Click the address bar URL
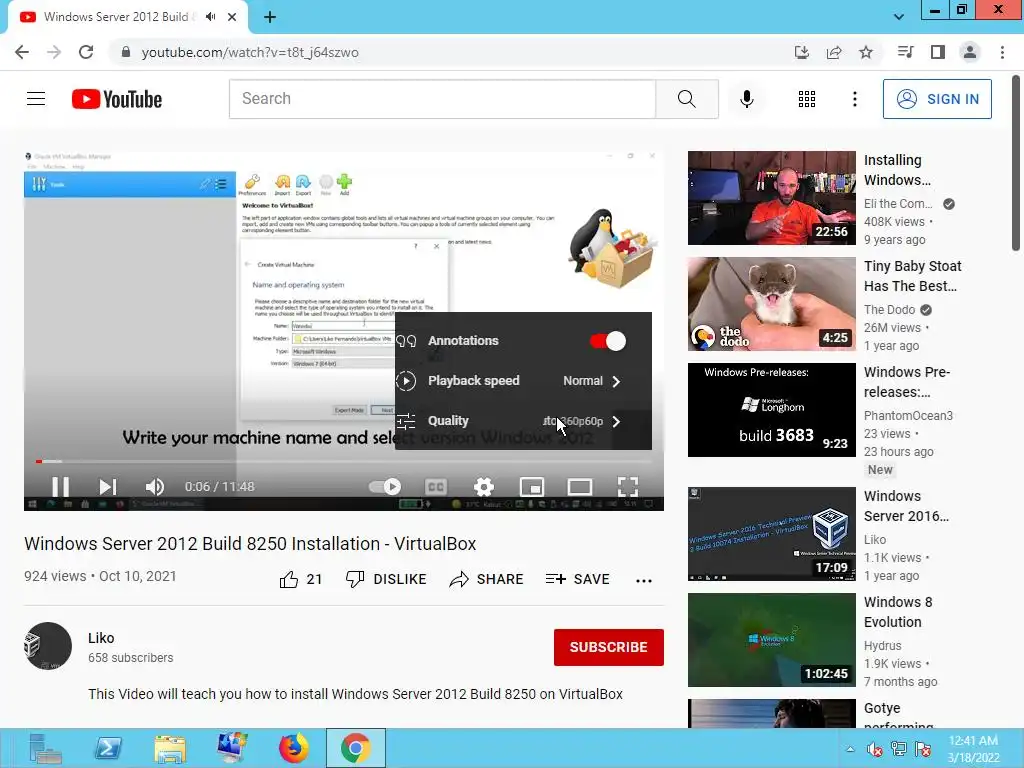 pyautogui.click(x=250, y=52)
